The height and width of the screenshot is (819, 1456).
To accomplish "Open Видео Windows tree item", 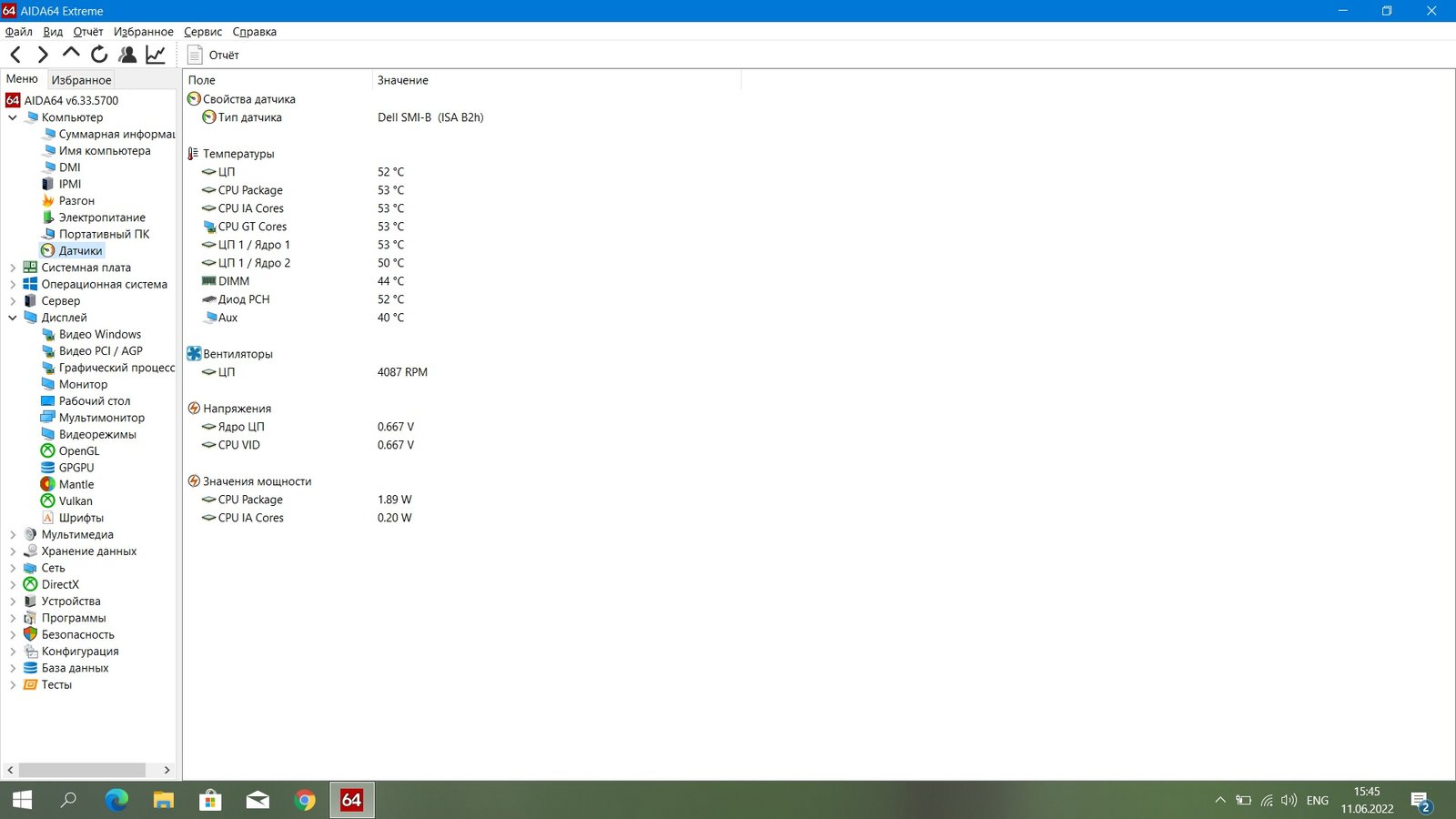I will tap(100, 335).
